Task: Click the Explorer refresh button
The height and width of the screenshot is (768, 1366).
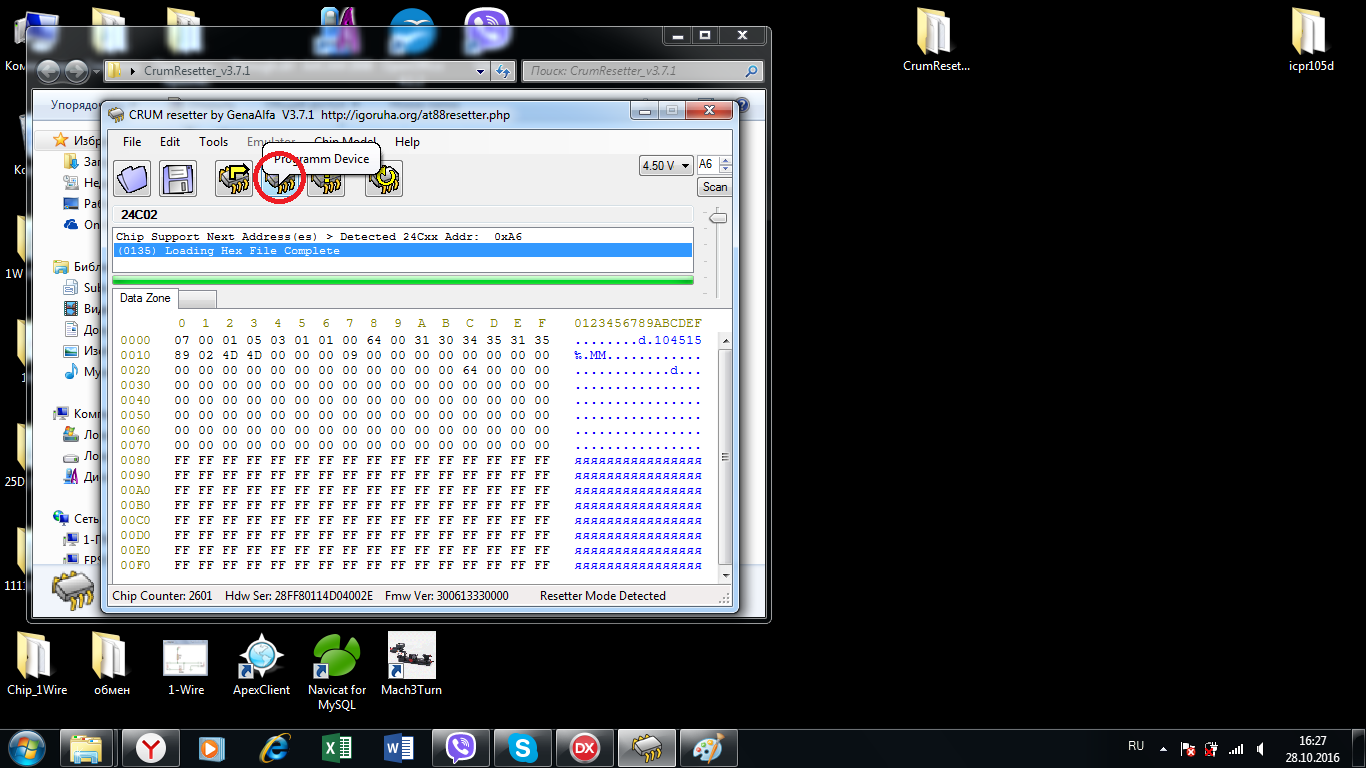Action: [x=503, y=71]
